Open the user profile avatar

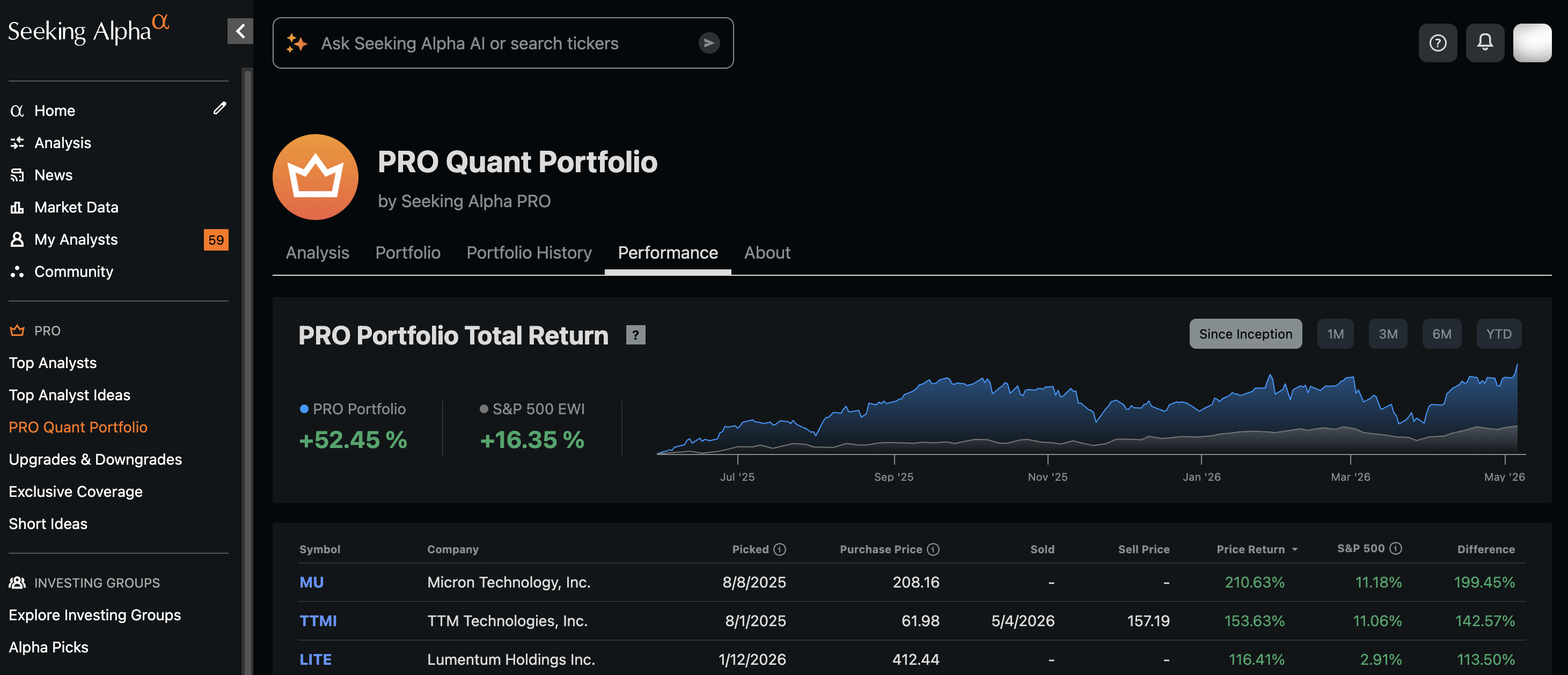click(1532, 42)
